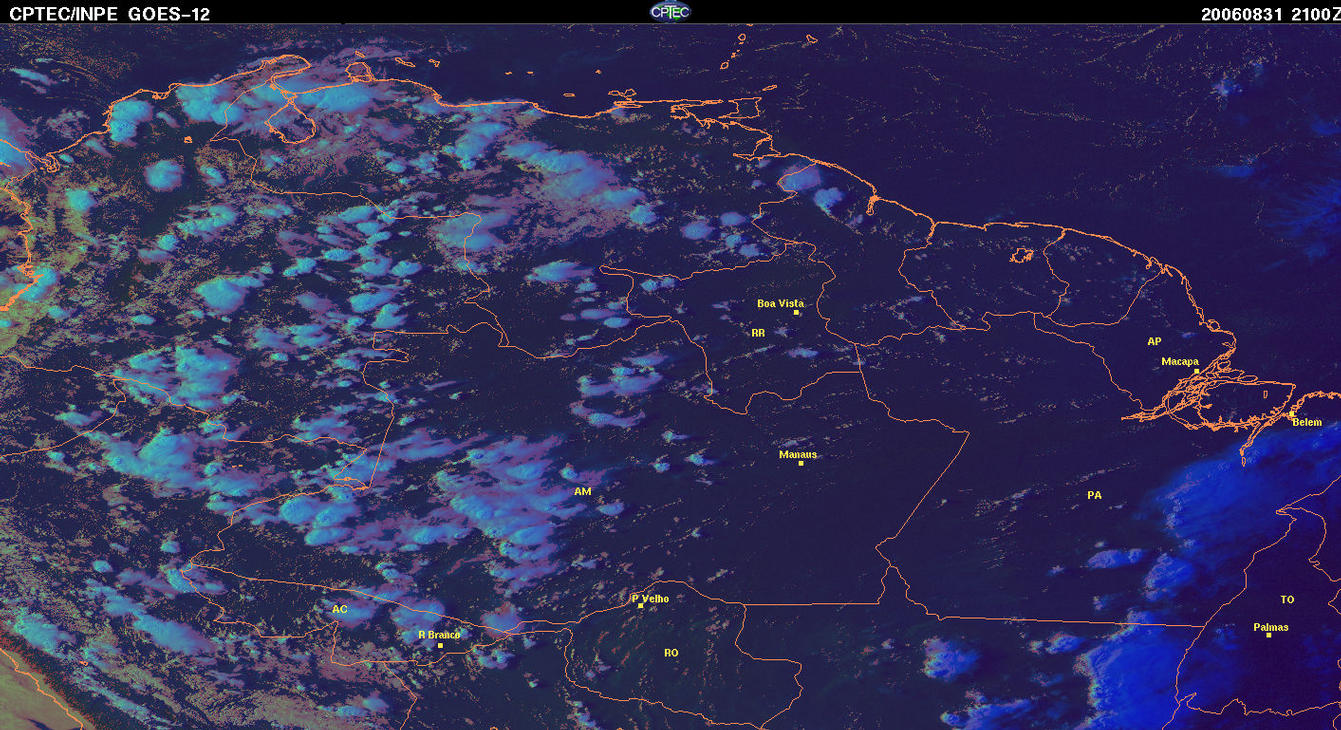Image resolution: width=1341 pixels, height=730 pixels.
Task: Click the "P Velho" city label
Action: point(650,599)
